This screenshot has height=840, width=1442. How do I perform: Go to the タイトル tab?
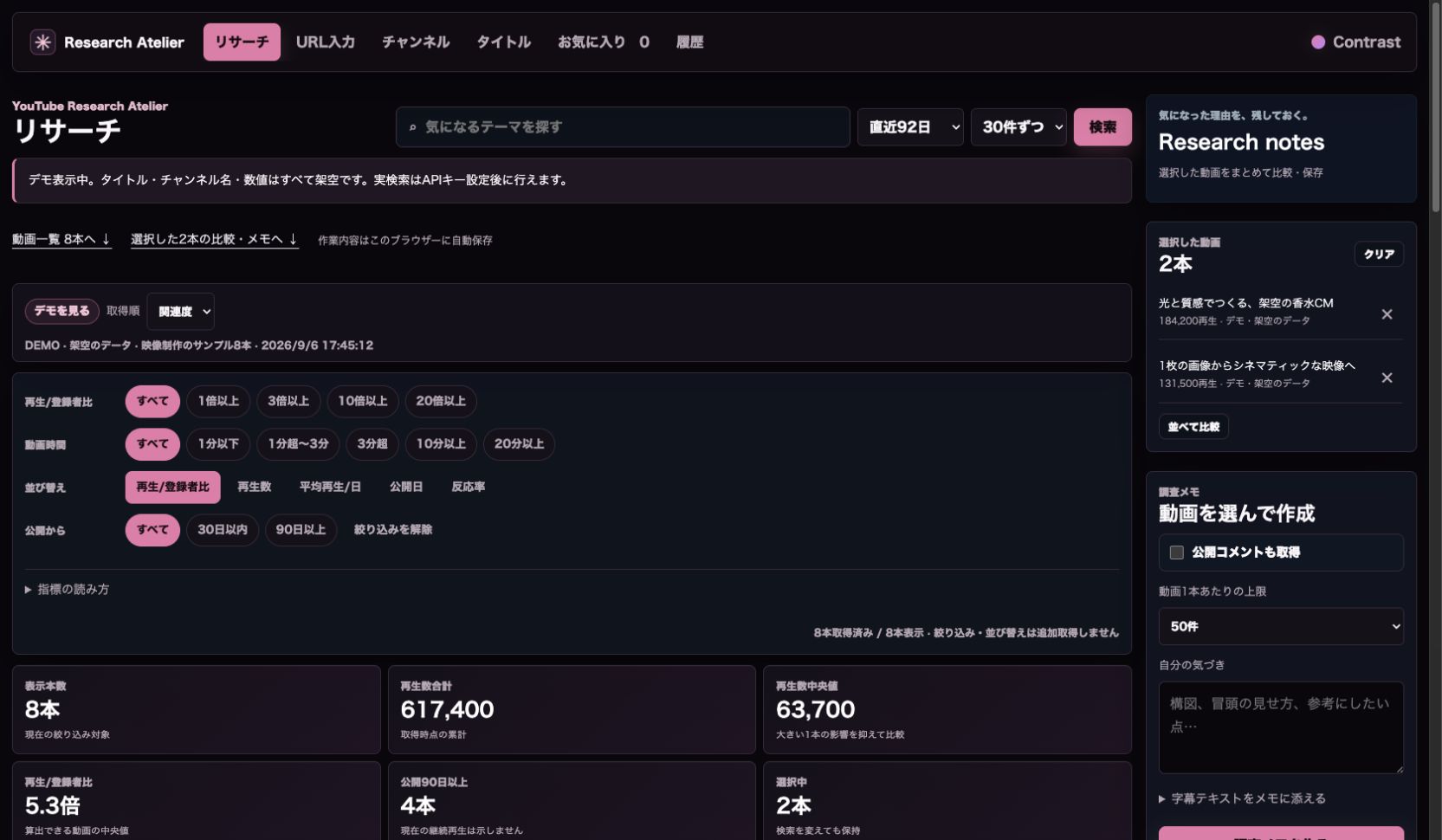coord(503,42)
